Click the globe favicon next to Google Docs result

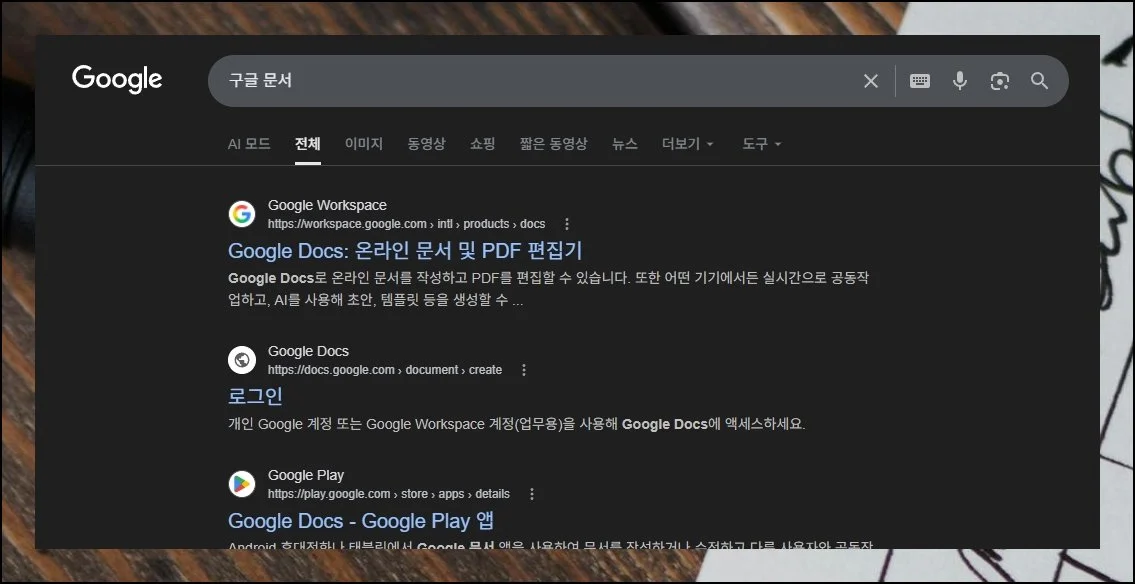[x=241, y=359]
